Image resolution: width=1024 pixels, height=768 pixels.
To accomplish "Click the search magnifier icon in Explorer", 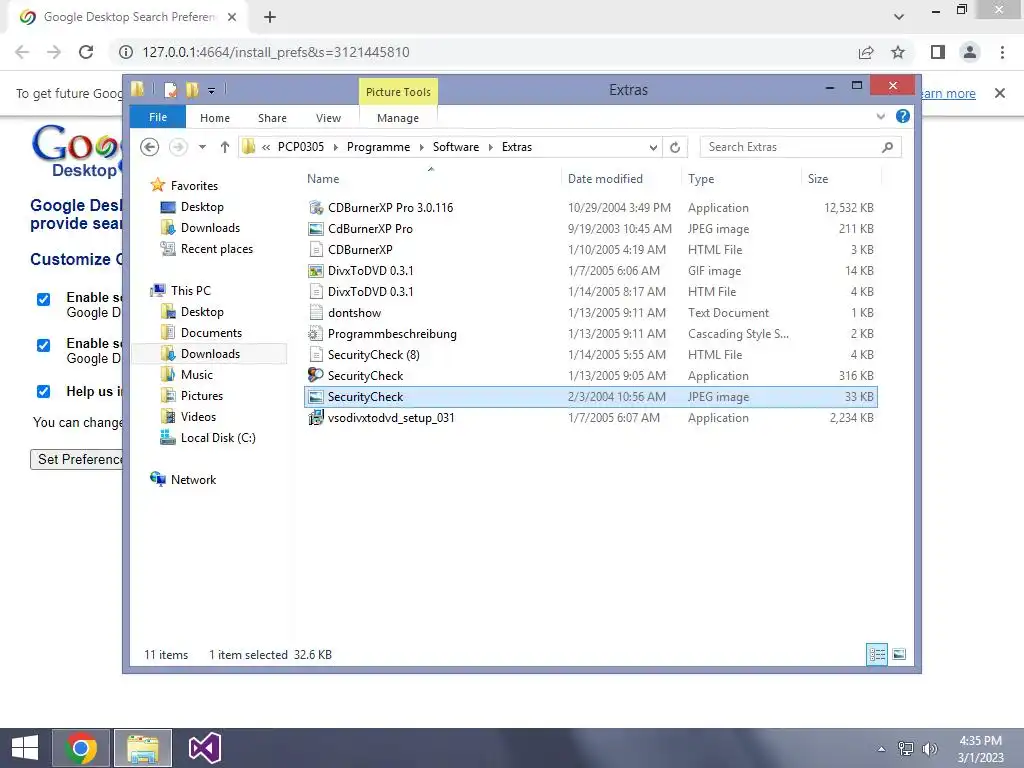I will tap(888, 147).
